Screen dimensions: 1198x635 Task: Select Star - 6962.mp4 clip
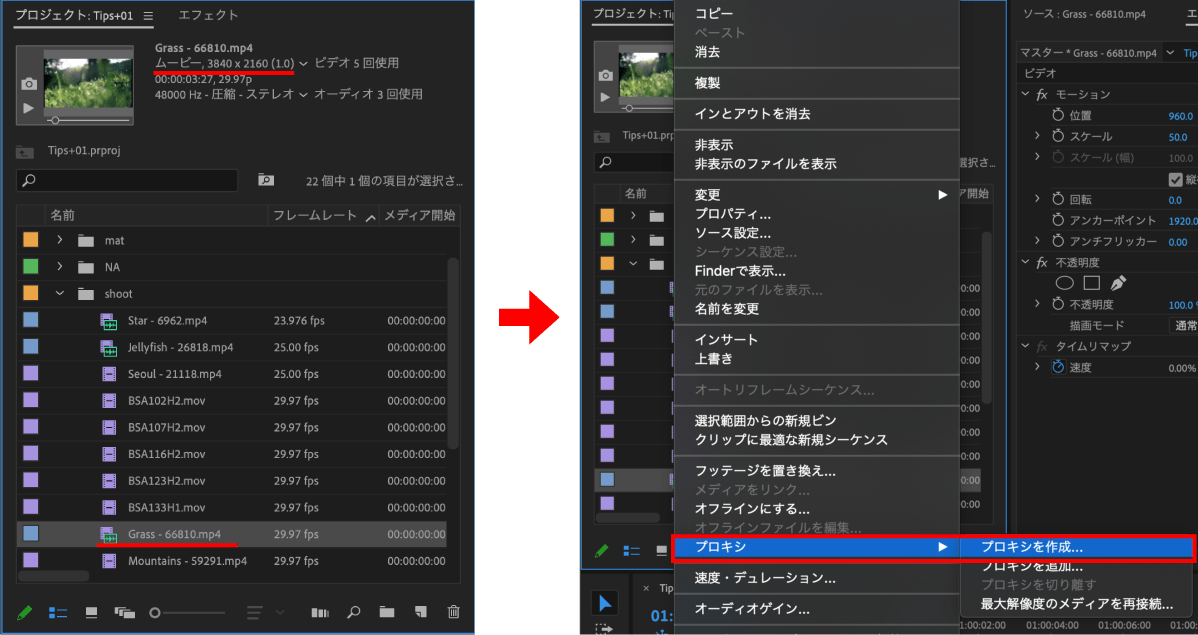click(x=167, y=320)
